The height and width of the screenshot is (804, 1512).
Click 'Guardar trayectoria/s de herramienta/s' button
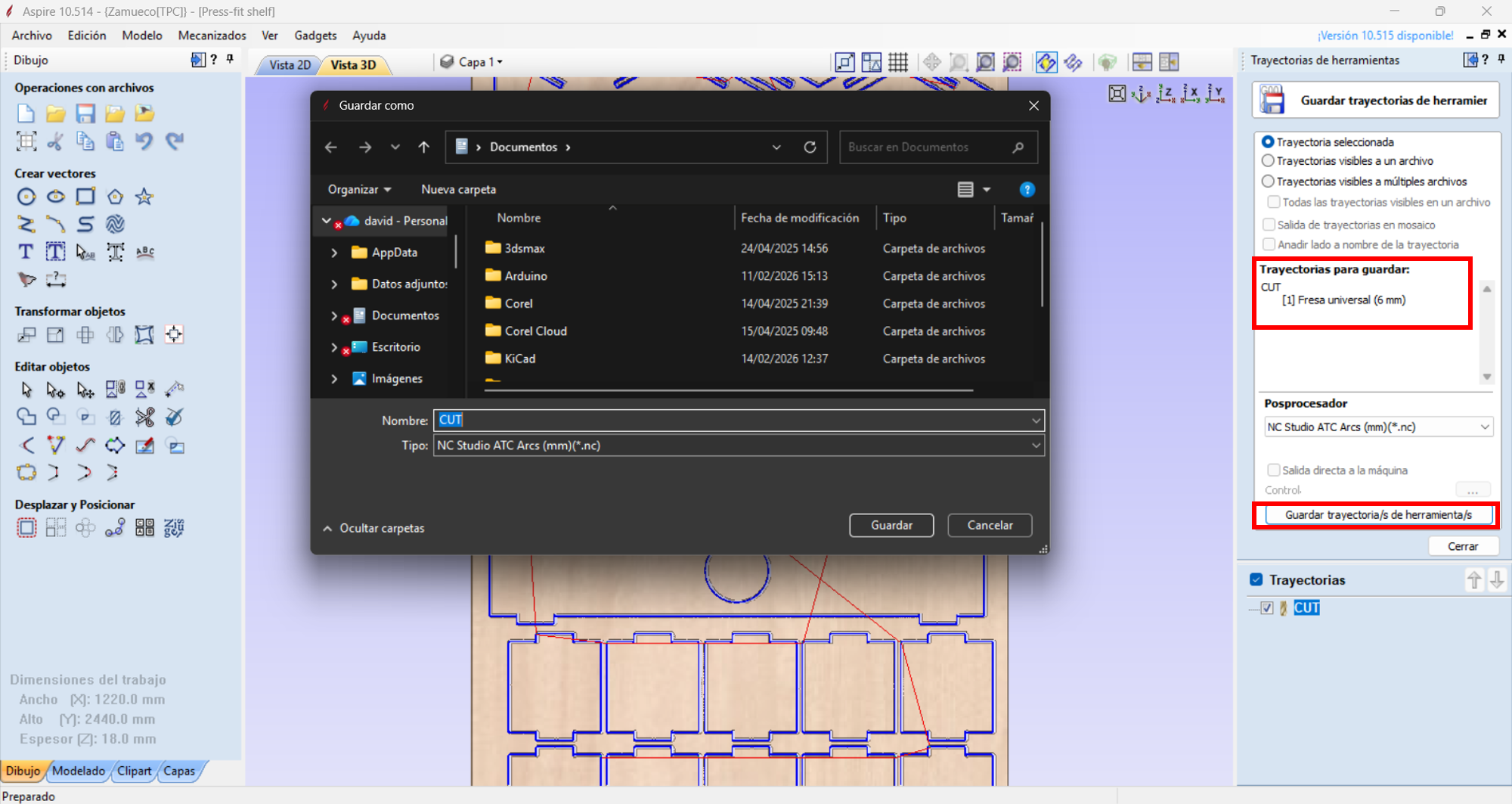[1378, 515]
